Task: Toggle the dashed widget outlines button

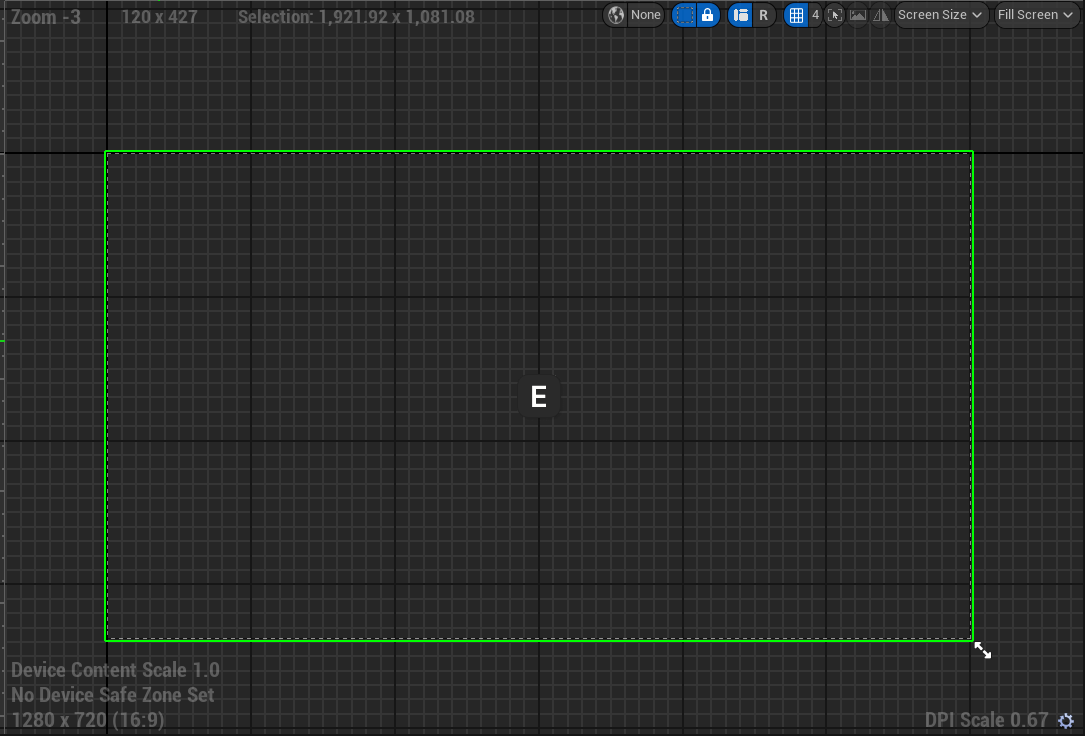Action: [x=684, y=15]
